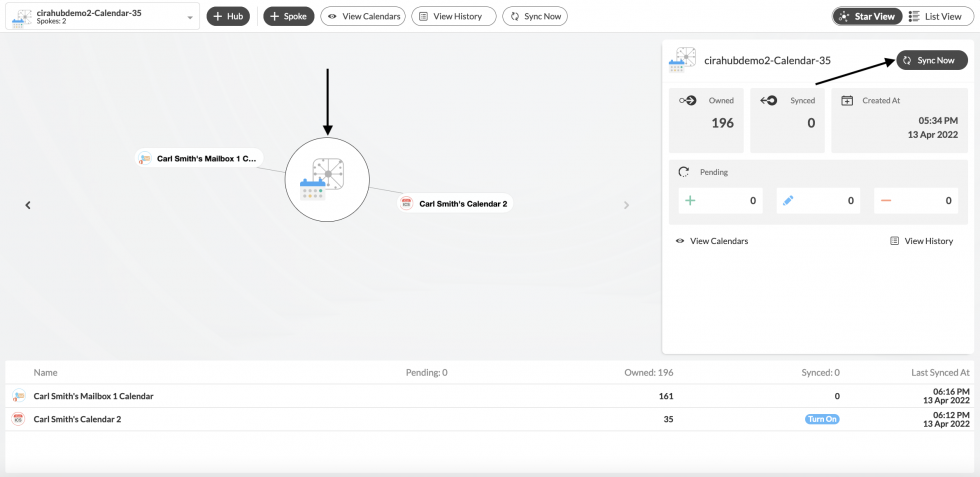Select Carl Smith's Mailbox 1 Calendar table row

tap(489, 396)
